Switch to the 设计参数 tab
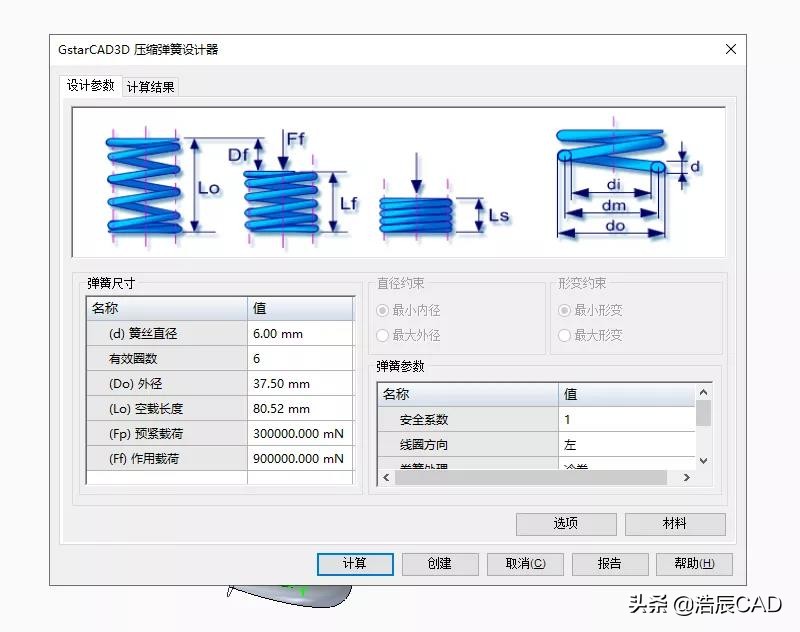 pos(90,85)
